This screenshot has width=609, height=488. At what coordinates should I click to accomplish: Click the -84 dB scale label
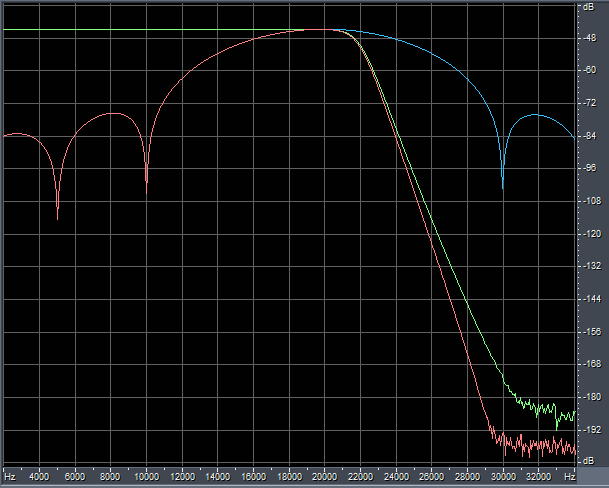point(589,136)
